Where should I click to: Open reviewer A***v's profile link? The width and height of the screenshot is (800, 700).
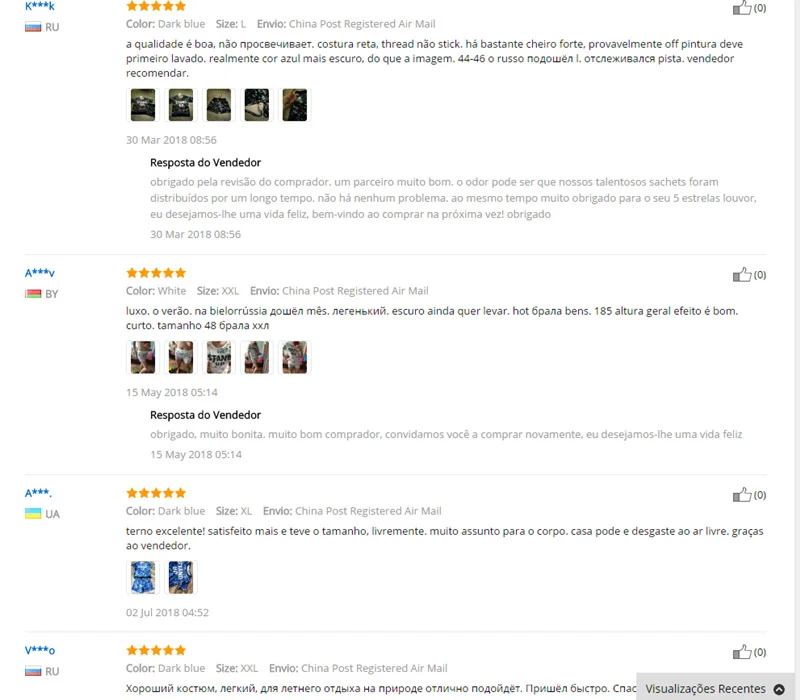(40, 272)
